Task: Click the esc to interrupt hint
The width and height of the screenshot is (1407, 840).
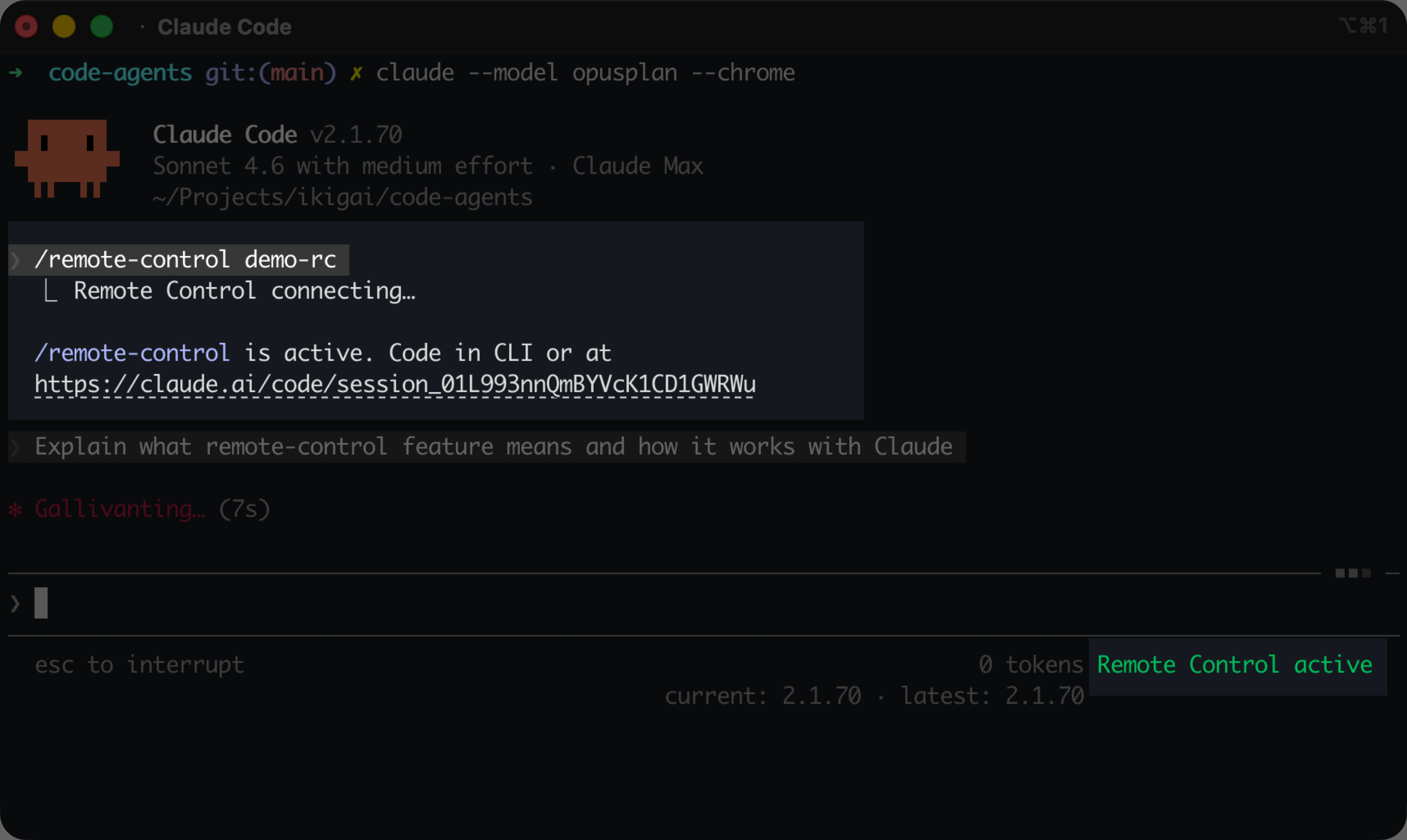Action: [139, 665]
